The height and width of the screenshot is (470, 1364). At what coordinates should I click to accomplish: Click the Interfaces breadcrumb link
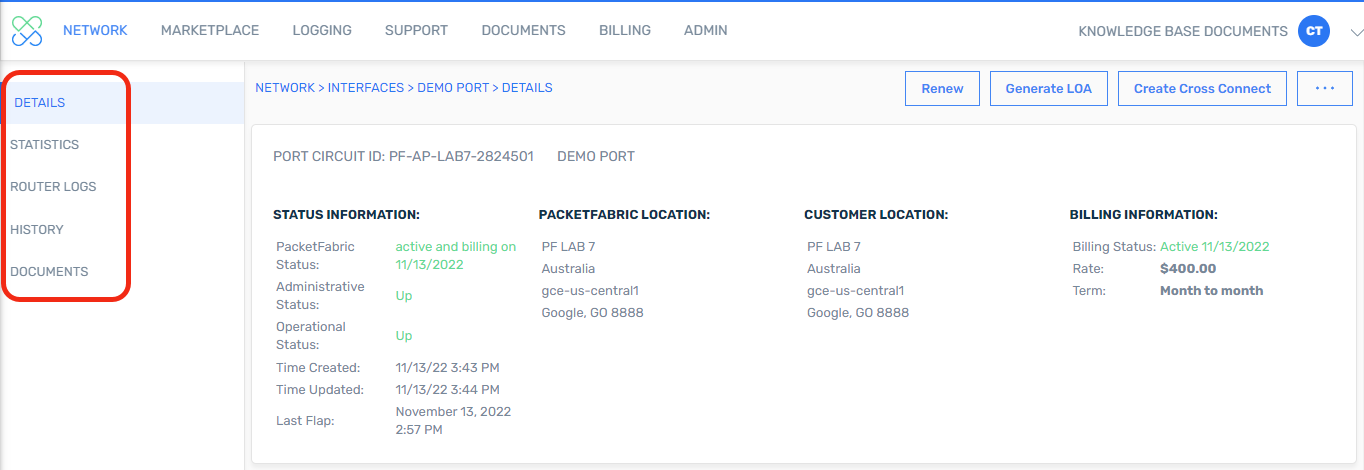pyautogui.click(x=366, y=88)
